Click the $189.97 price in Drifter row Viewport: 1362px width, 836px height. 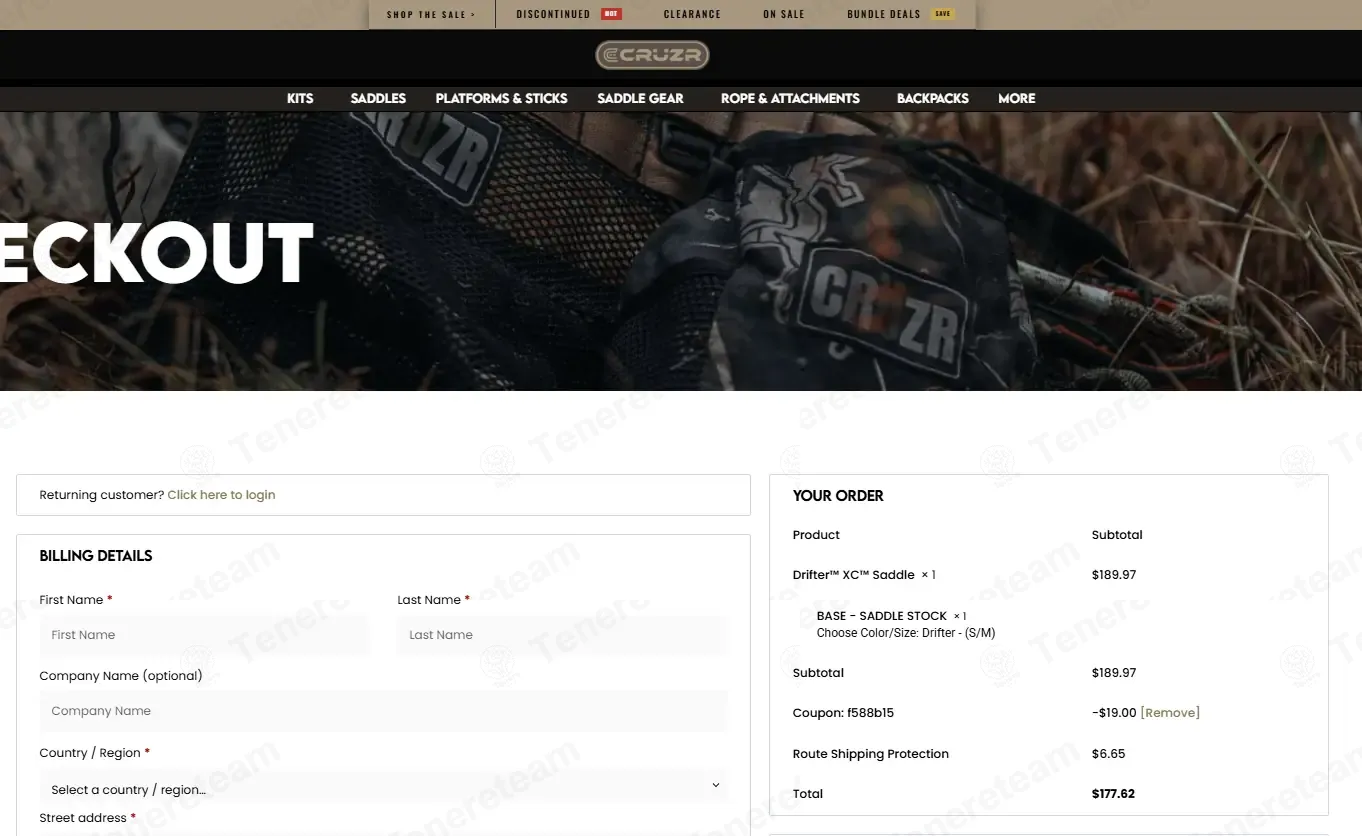(1114, 575)
